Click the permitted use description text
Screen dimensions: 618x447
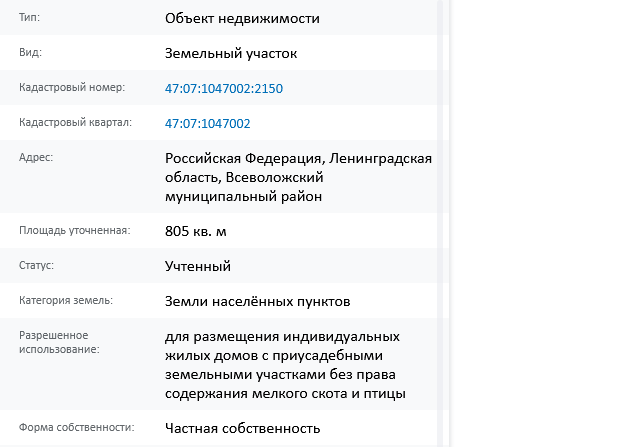click(x=285, y=365)
